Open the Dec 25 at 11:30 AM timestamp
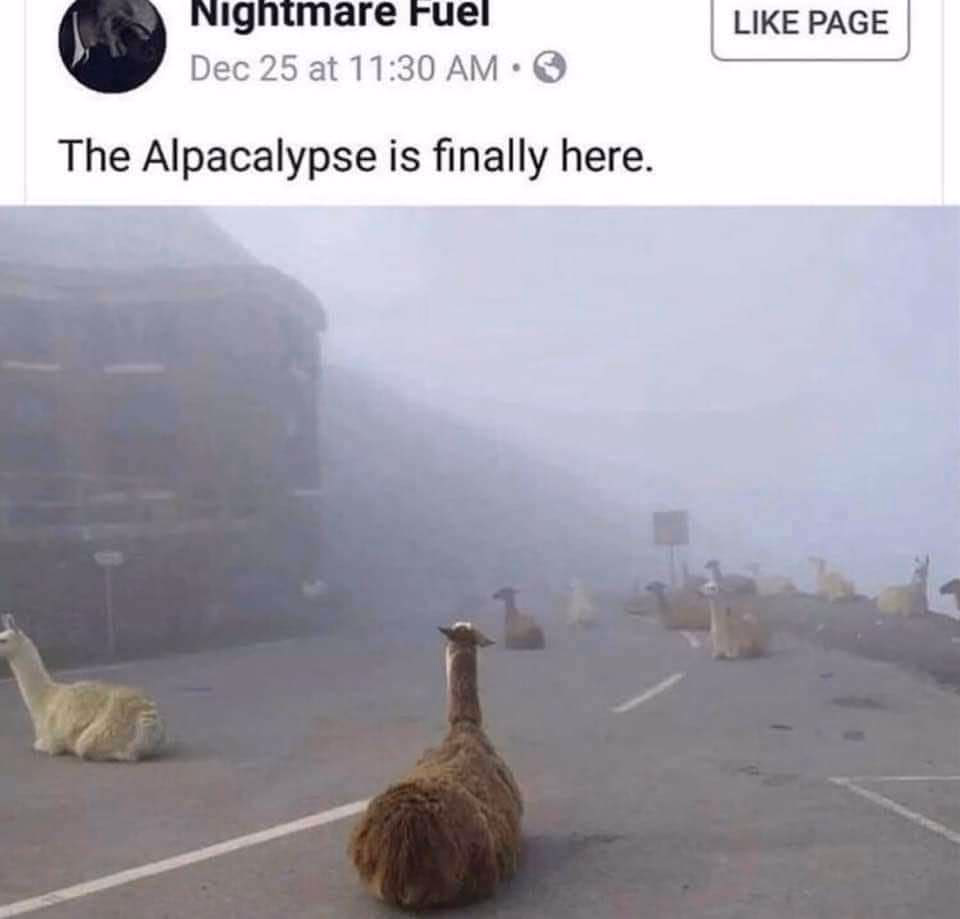The width and height of the screenshot is (960, 919). pyautogui.click(x=343, y=68)
